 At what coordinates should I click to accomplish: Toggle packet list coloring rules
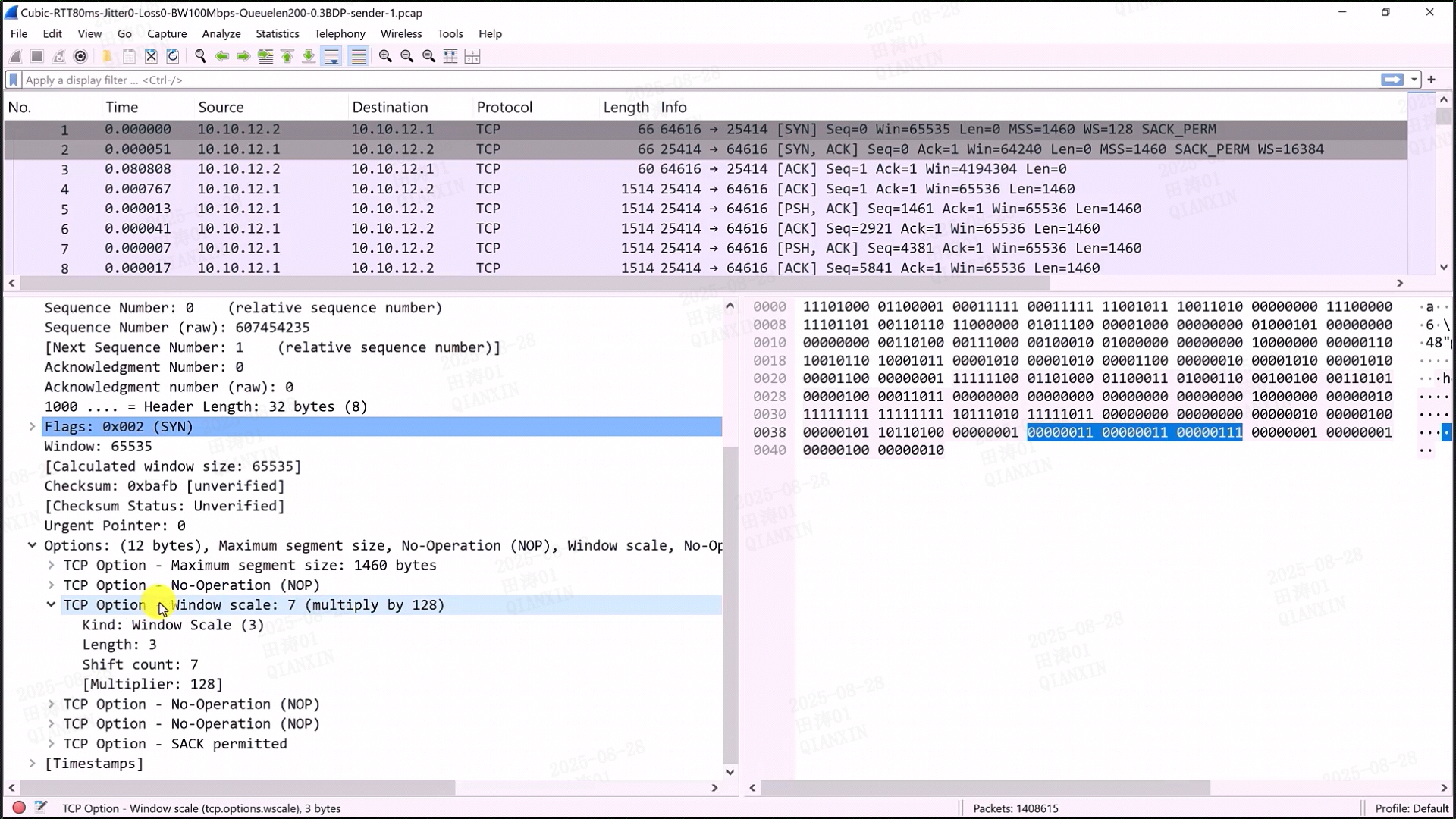(x=359, y=56)
